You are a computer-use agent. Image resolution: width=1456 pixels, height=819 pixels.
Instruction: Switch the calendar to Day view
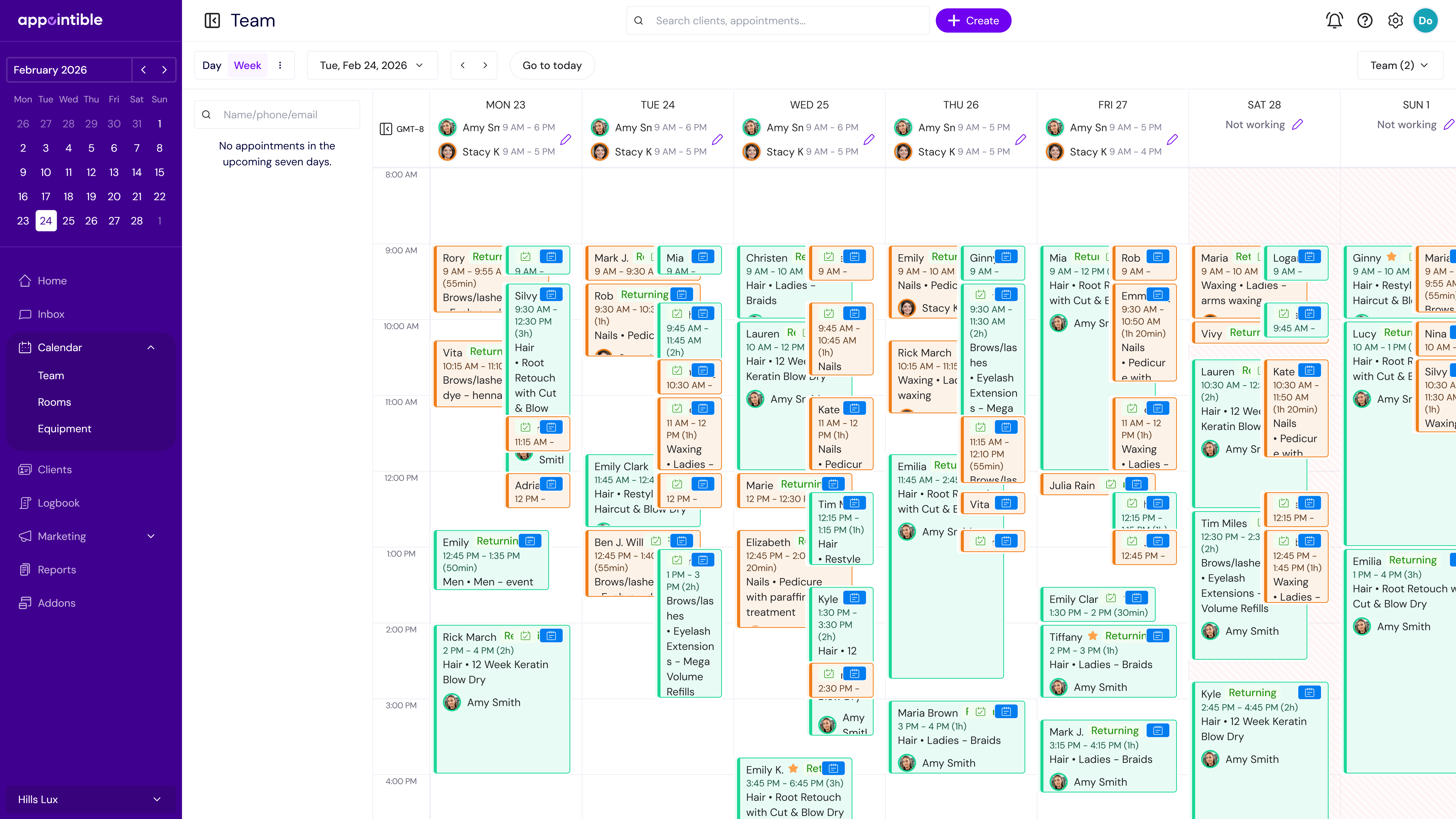tap(211, 65)
